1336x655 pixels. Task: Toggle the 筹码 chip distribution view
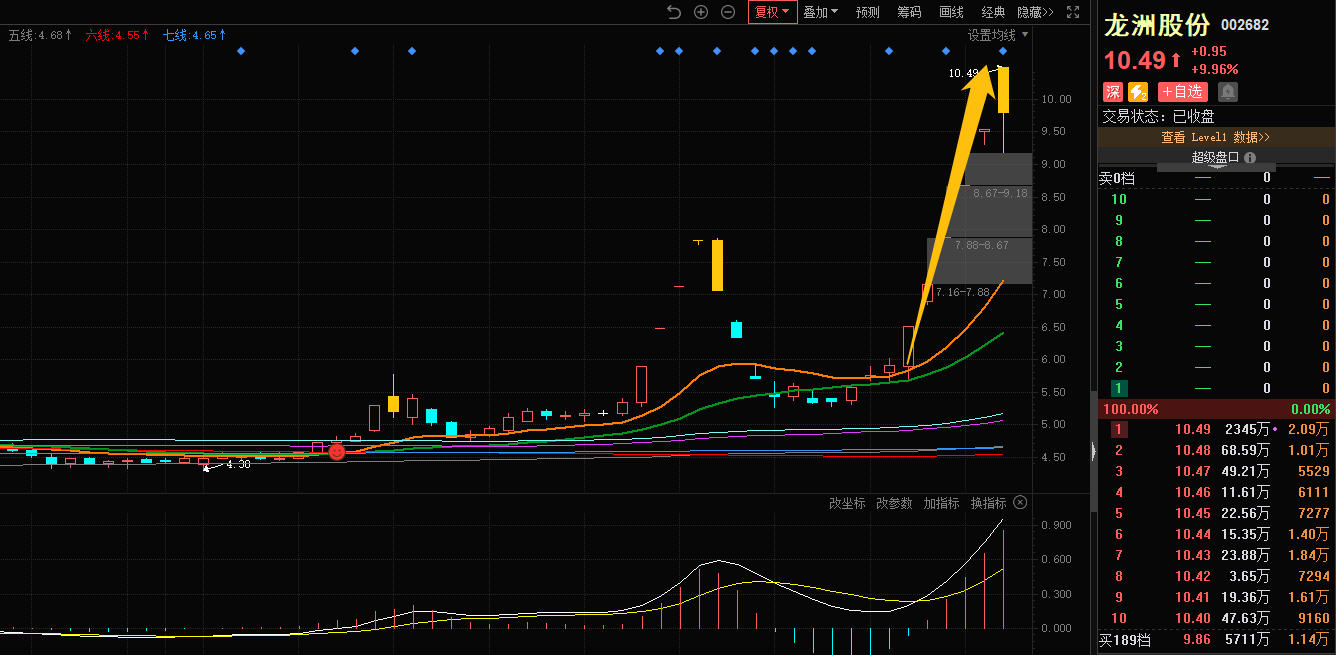(909, 12)
